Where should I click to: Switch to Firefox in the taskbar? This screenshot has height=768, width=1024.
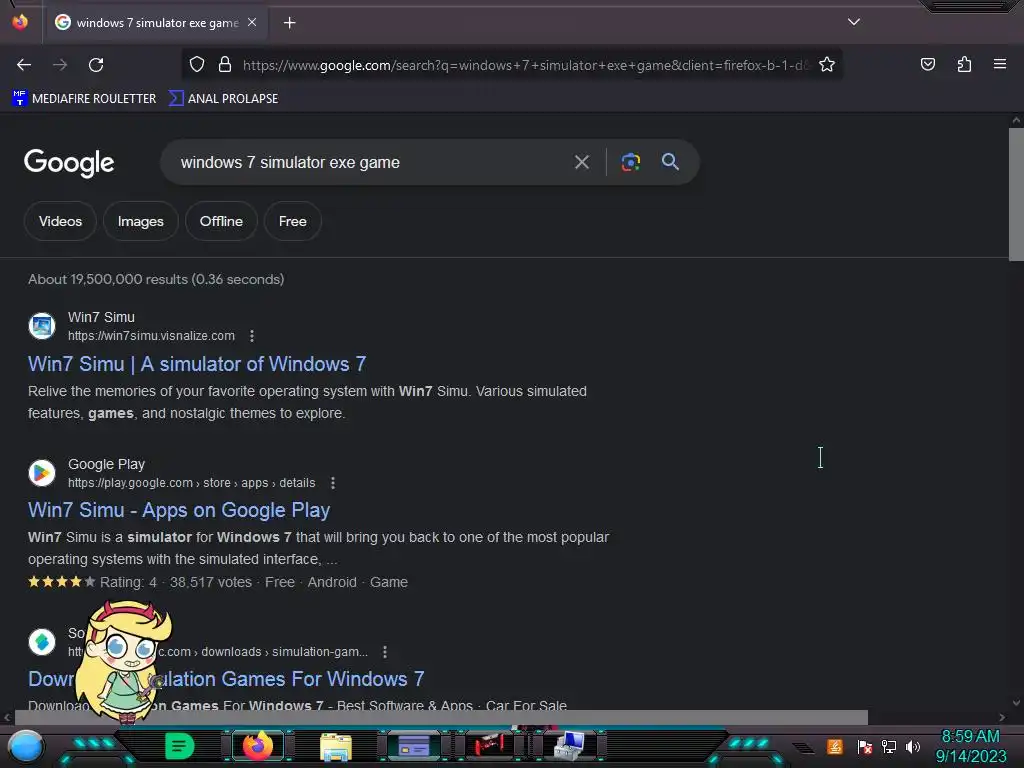click(x=257, y=746)
